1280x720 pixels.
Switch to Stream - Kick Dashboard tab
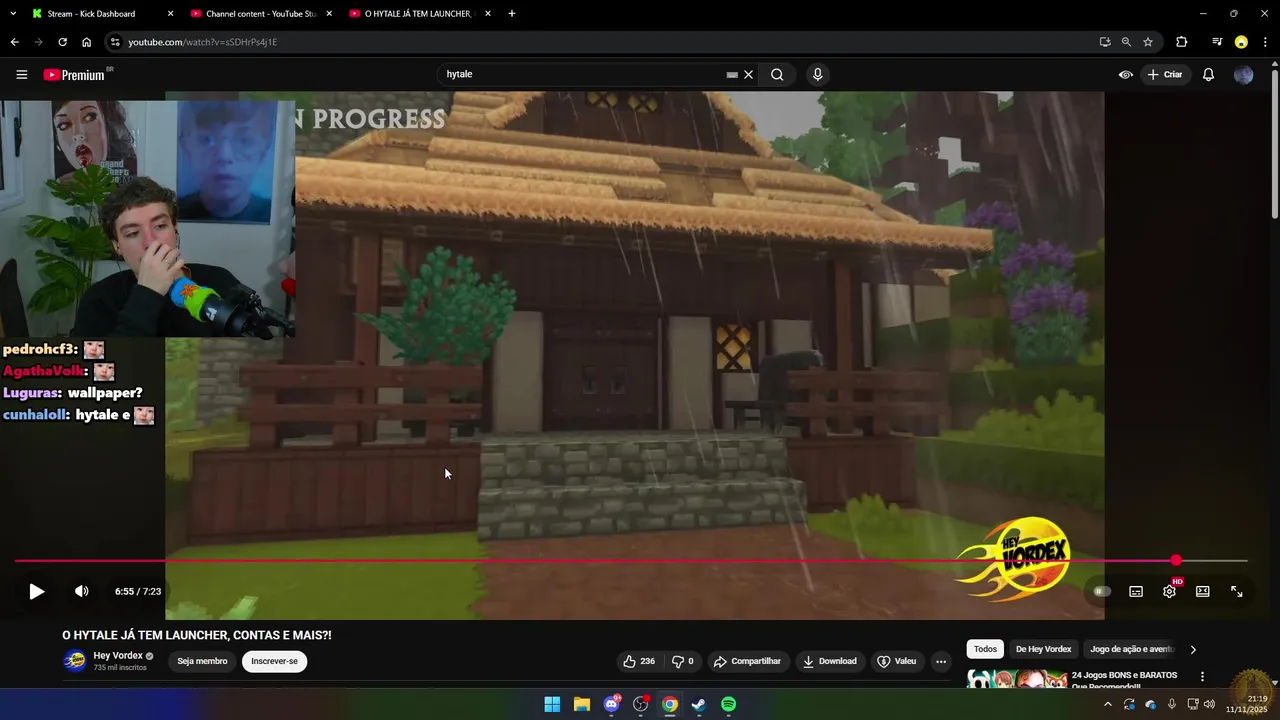point(91,14)
